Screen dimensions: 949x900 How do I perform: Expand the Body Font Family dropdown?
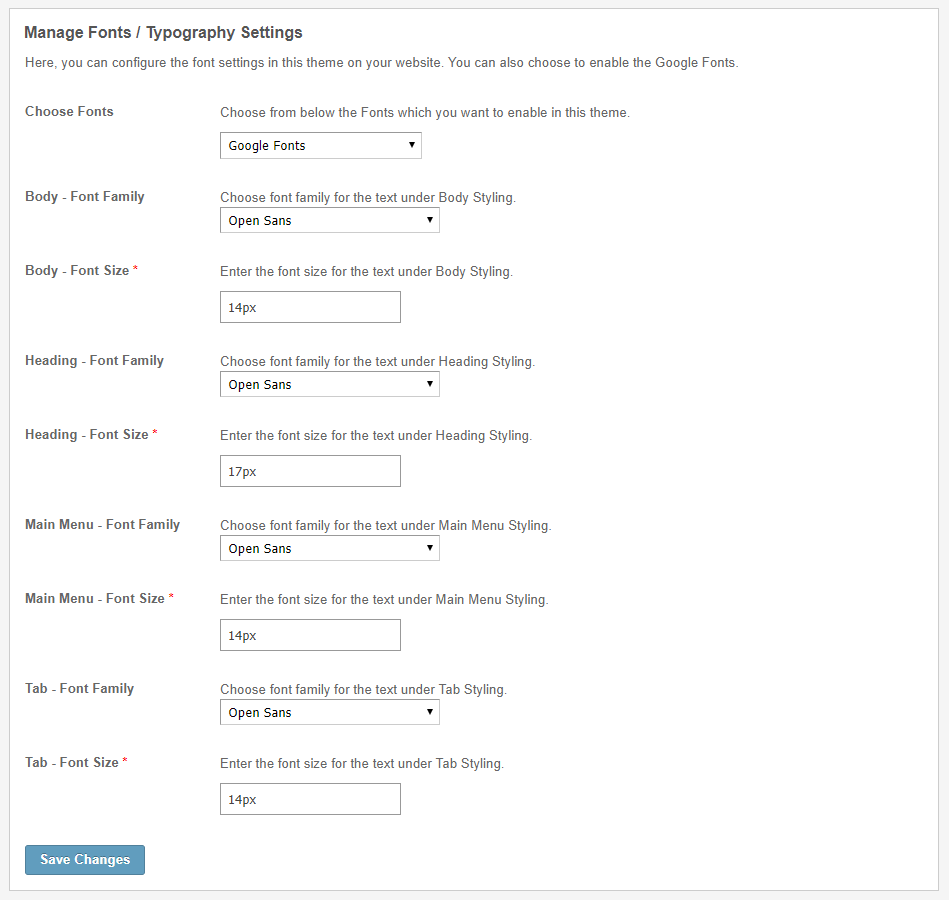(x=329, y=221)
